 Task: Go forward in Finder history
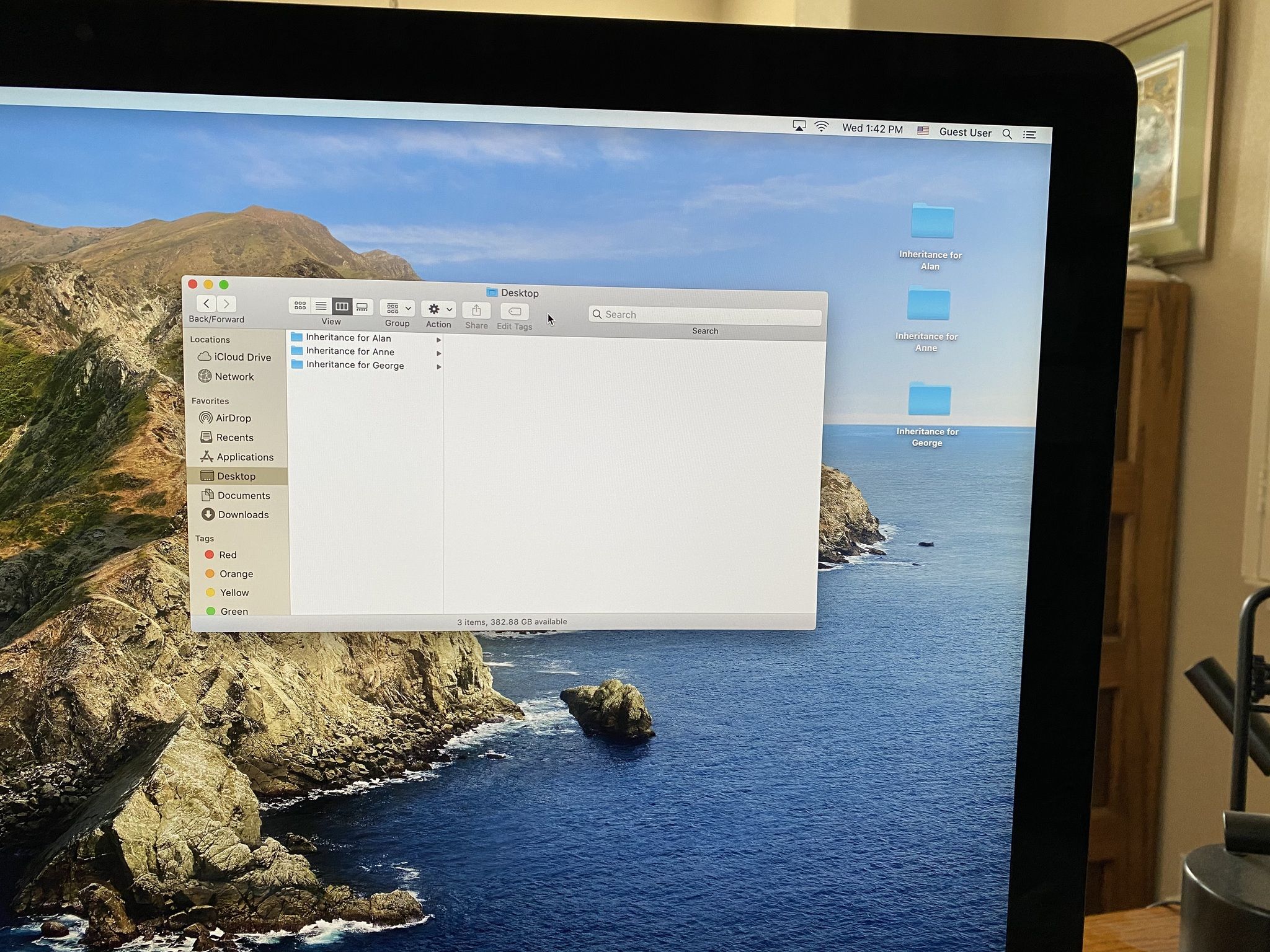point(226,304)
